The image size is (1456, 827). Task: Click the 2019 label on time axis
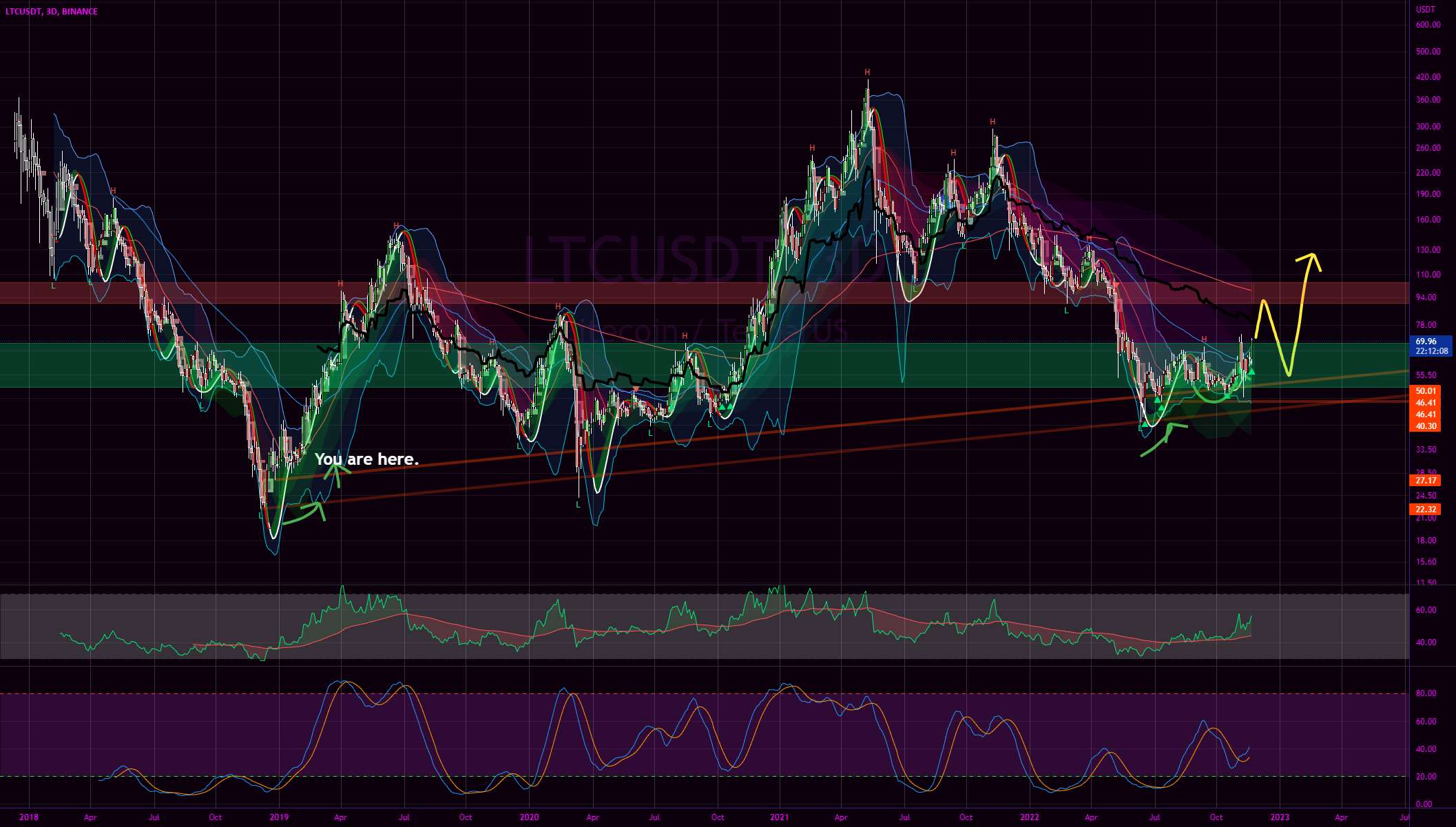(279, 817)
